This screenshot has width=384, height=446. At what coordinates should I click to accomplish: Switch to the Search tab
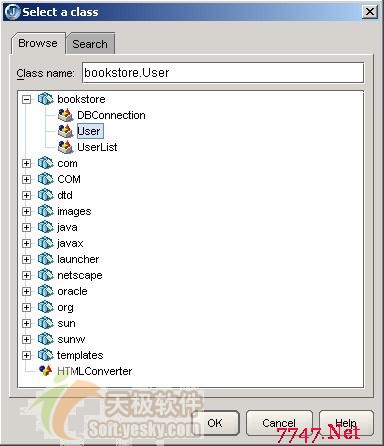[90, 44]
